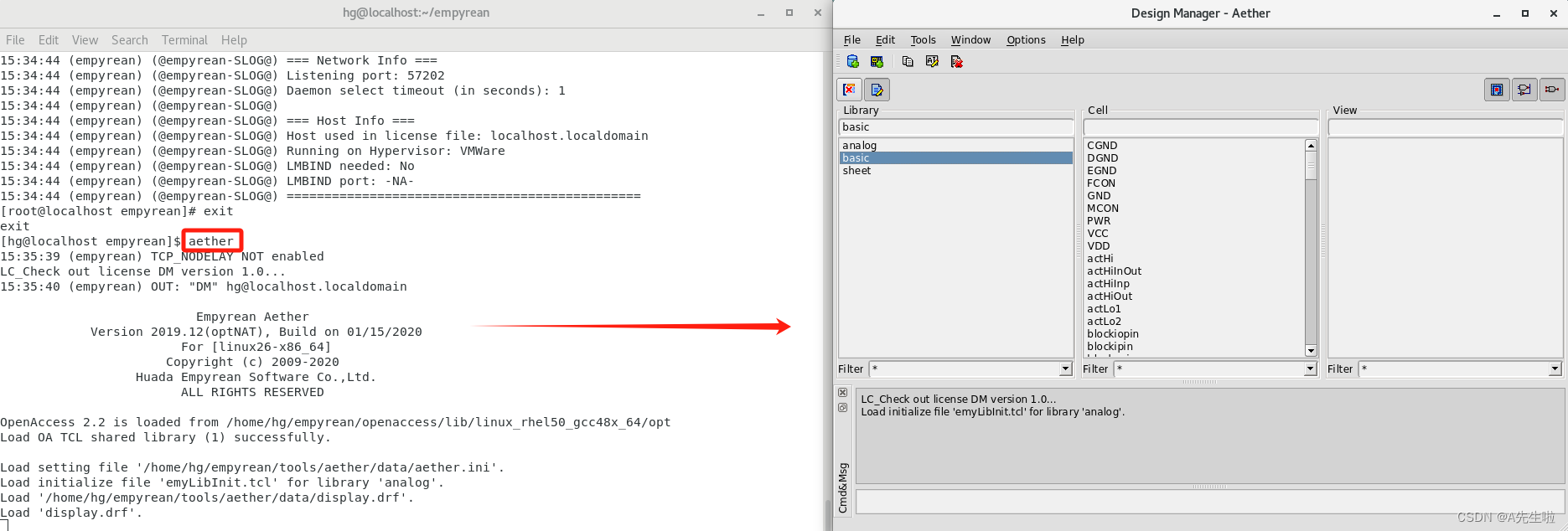Select the GND cell

pyautogui.click(x=1099, y=196)
